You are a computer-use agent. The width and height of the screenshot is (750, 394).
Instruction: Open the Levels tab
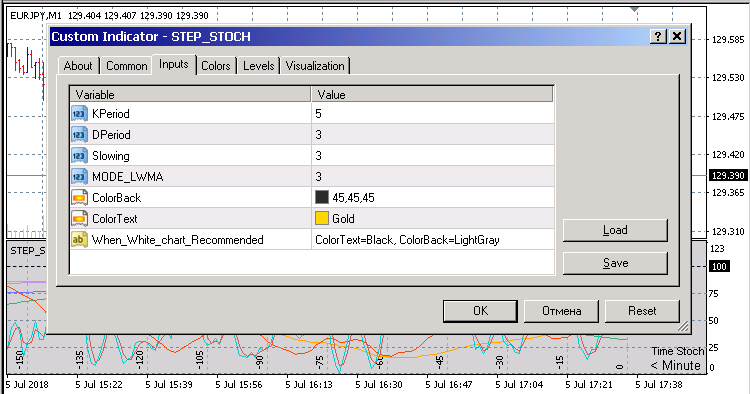pos(259,66)
